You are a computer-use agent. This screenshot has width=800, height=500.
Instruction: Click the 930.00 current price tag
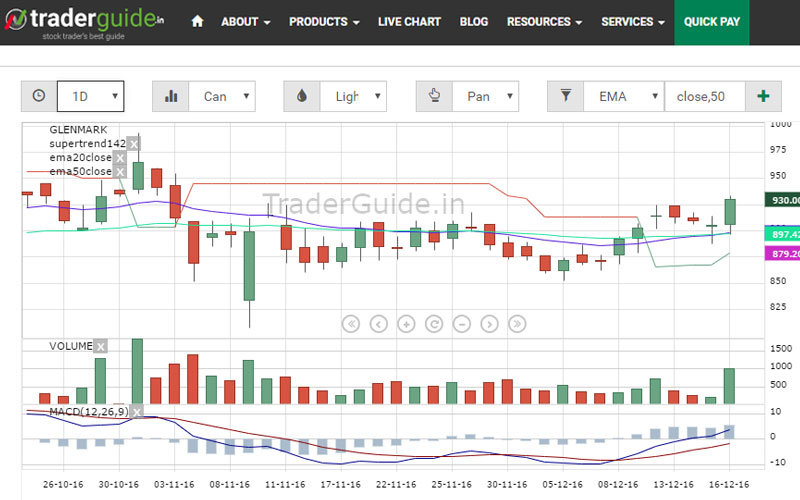tap(782, 200)
